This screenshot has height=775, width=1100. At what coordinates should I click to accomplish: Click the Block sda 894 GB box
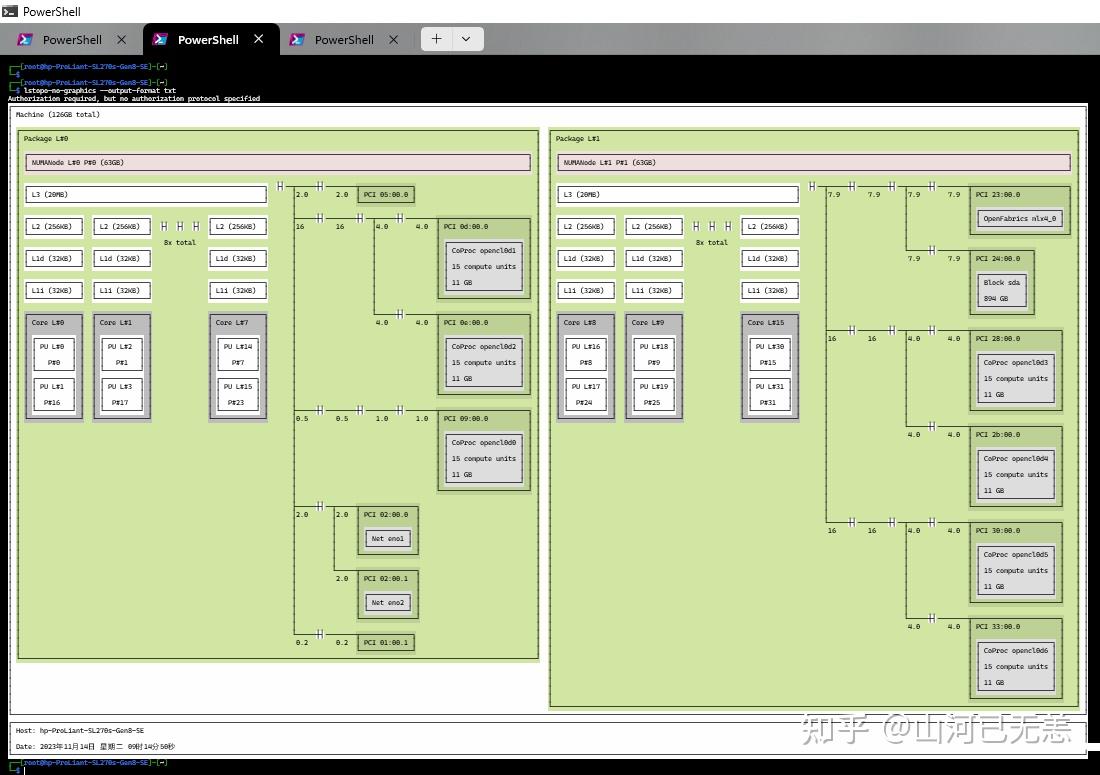click(1001, 290)
